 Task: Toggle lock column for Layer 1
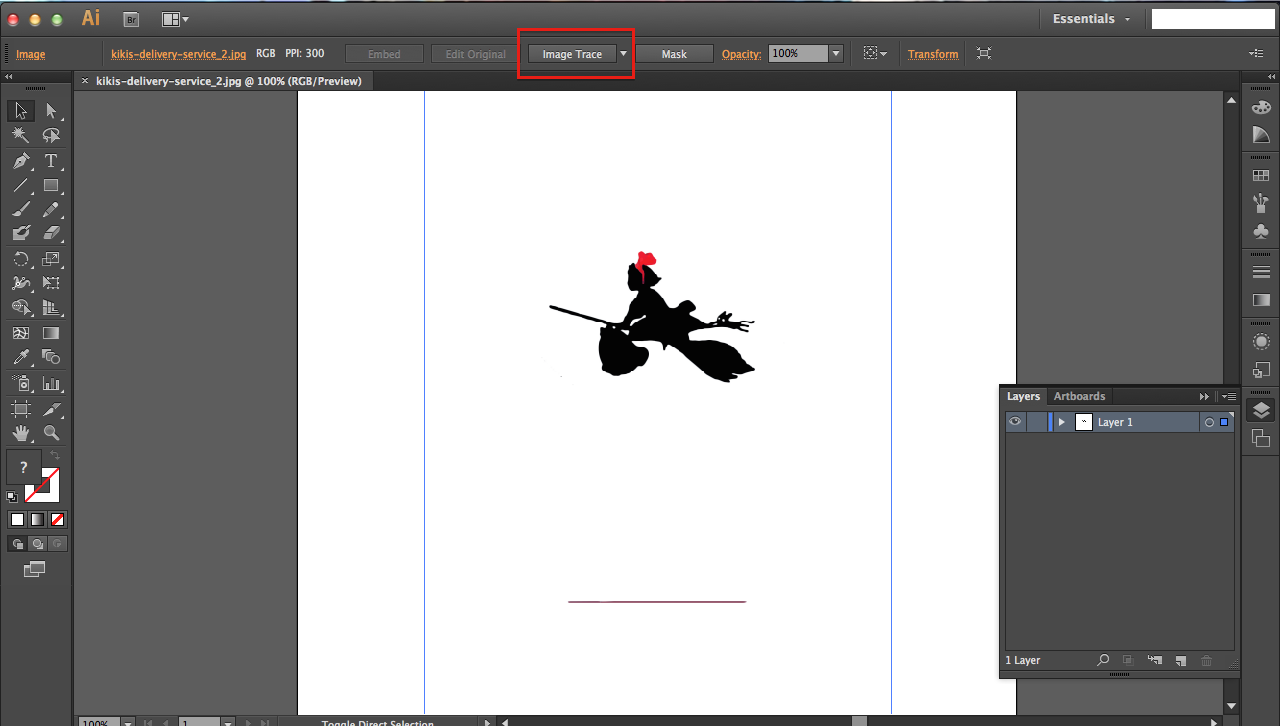point(1036,422)
